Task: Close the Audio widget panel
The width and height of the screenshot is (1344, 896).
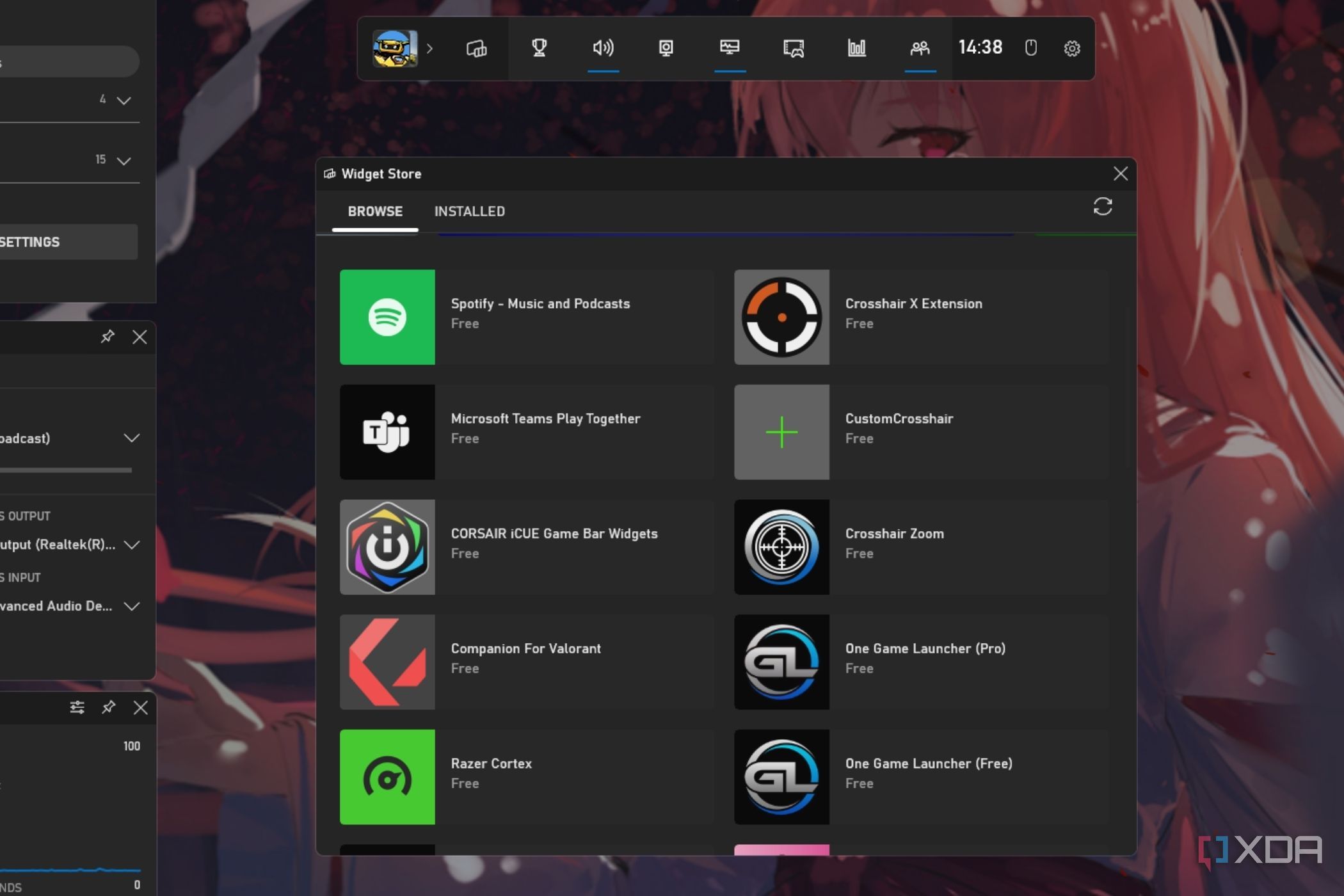Action: pos(140,337)
